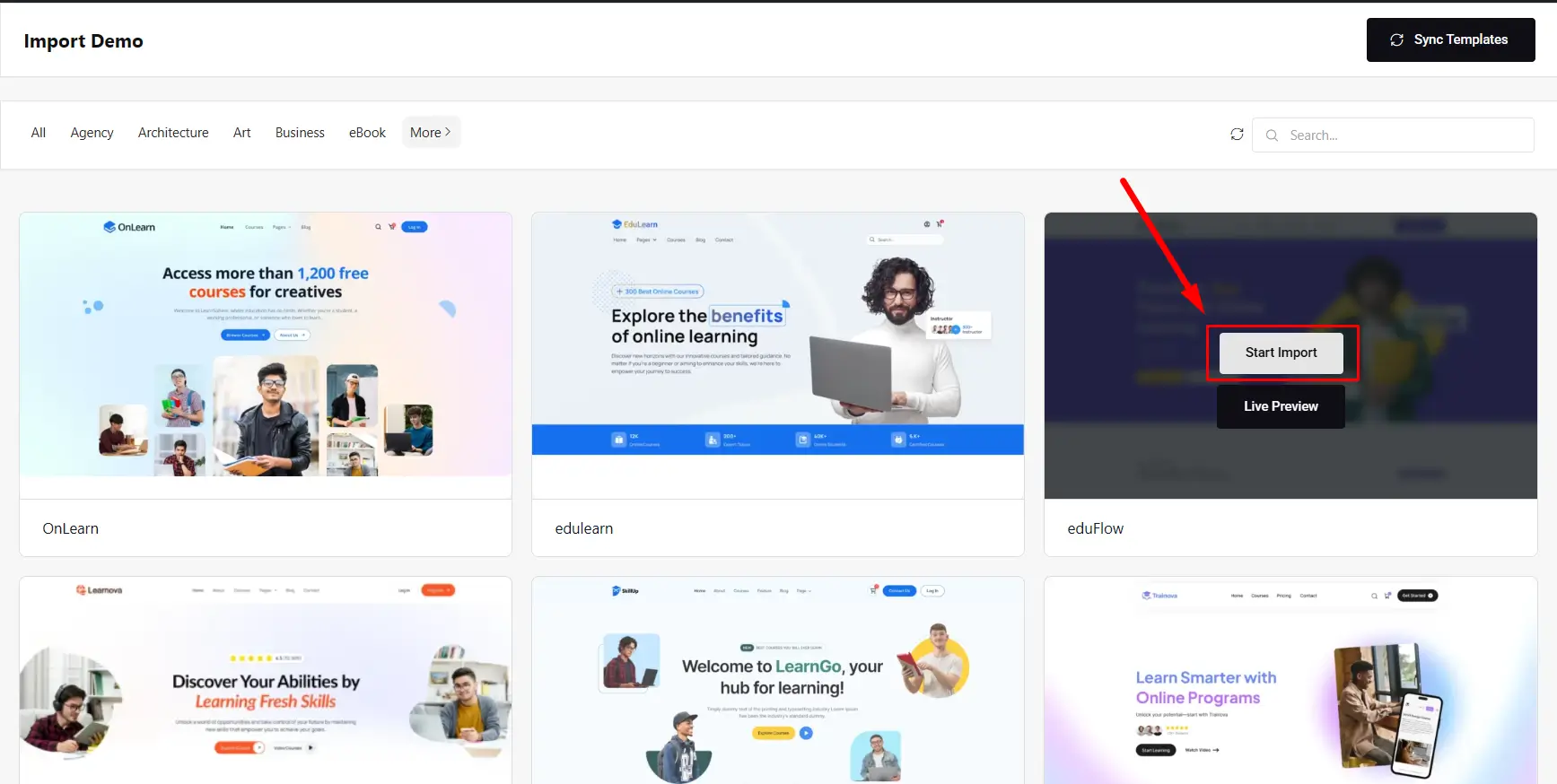
Task: Select the Business category filter
Action: pyautogui.click(x=300, y=133)
